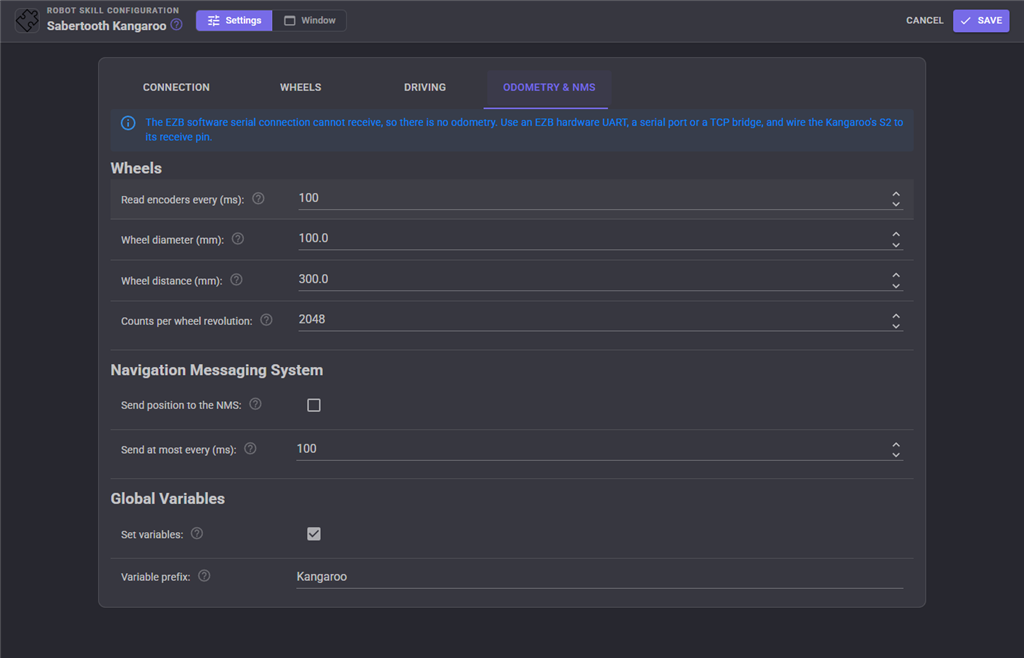Viewport: 1024px width, 658px height.
Task: Decrease Read encoders every value
Action: coord(896,204)
